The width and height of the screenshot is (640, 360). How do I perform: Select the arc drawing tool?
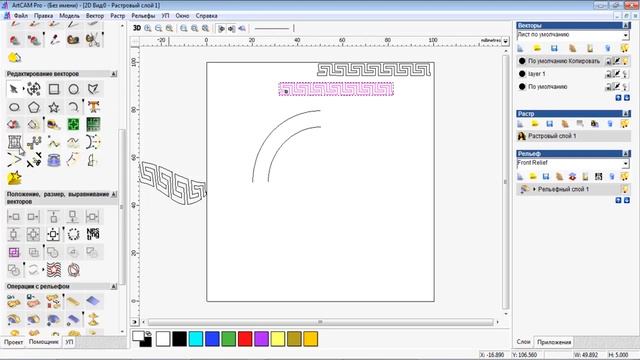coord(73,107)
